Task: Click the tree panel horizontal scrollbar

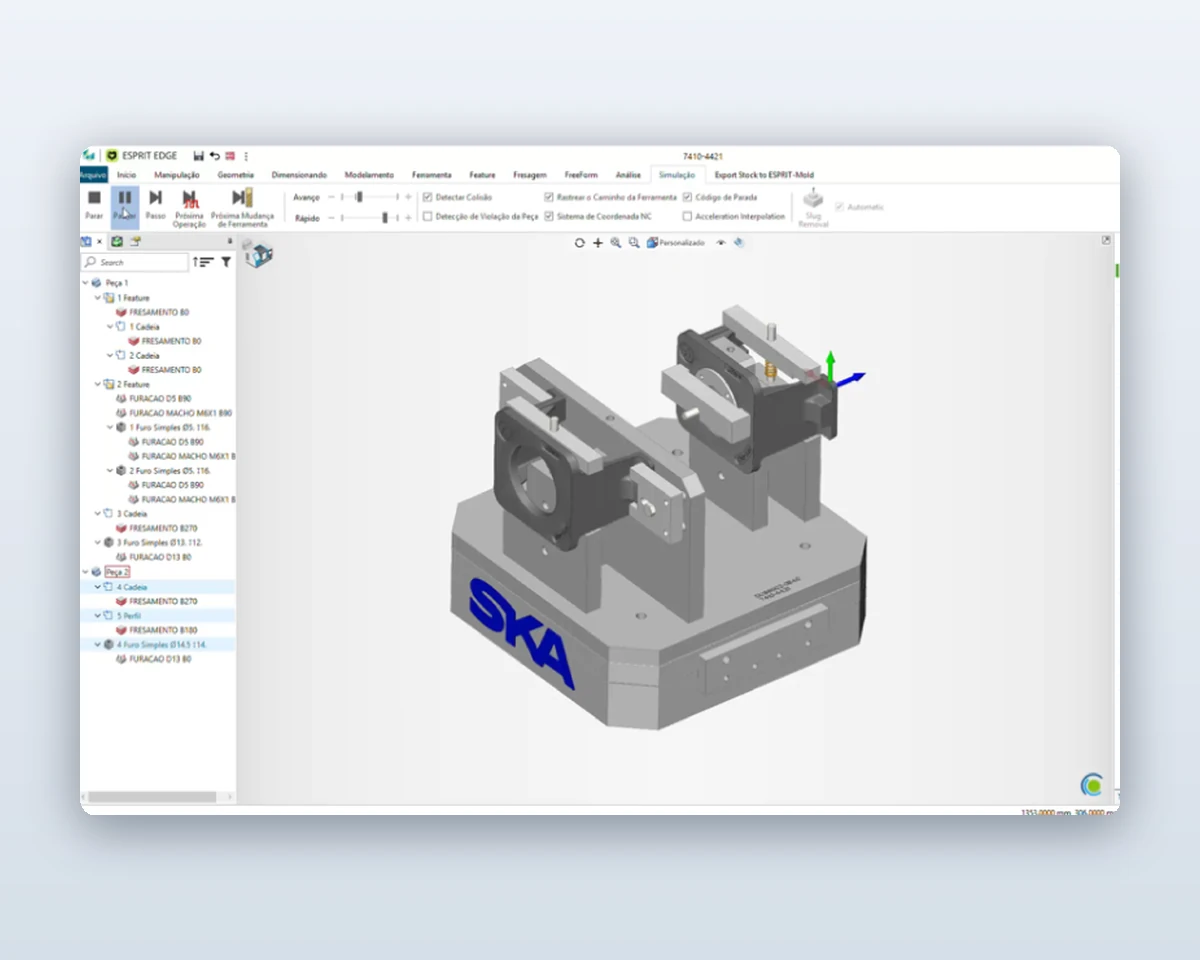Action: tap(152, 797)
